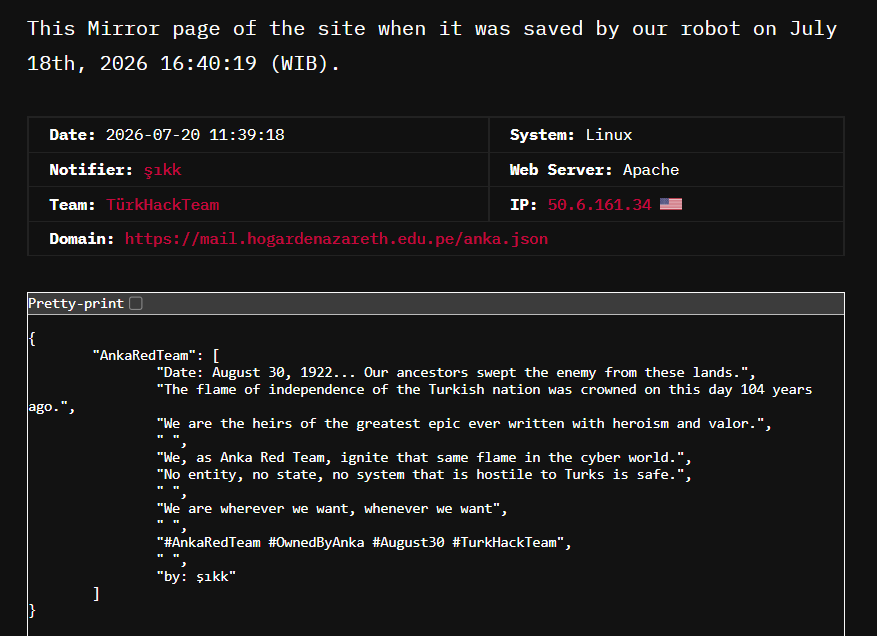Click the line "We are the heirs of the greatest epic"
The height and width of the screenshot is (636, 877).
[464, 423]
